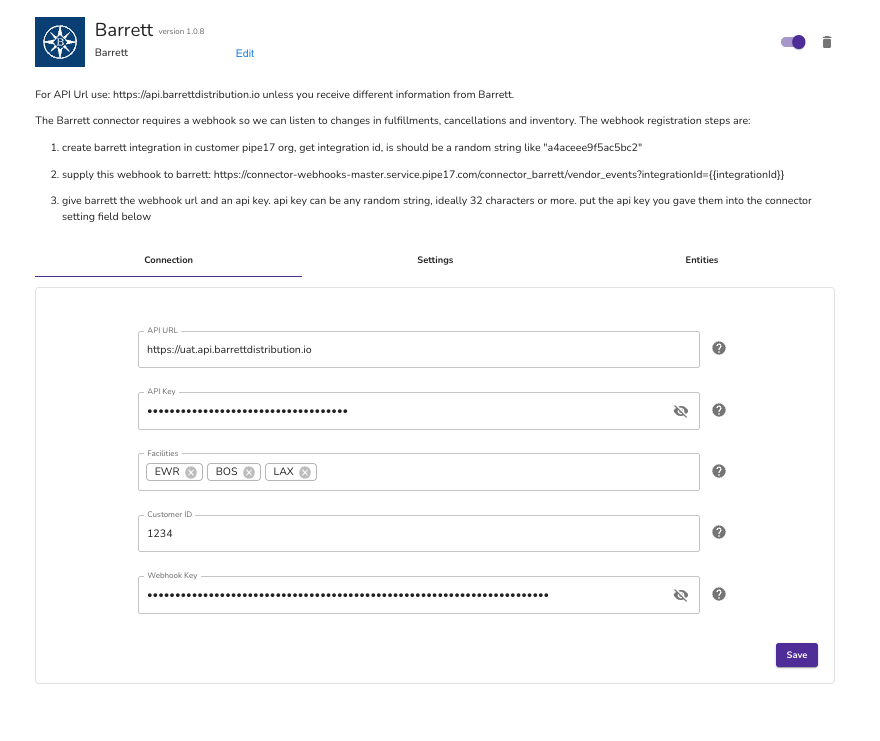
Task: Delete the integration with trash icon
Action: coord(827,42)
